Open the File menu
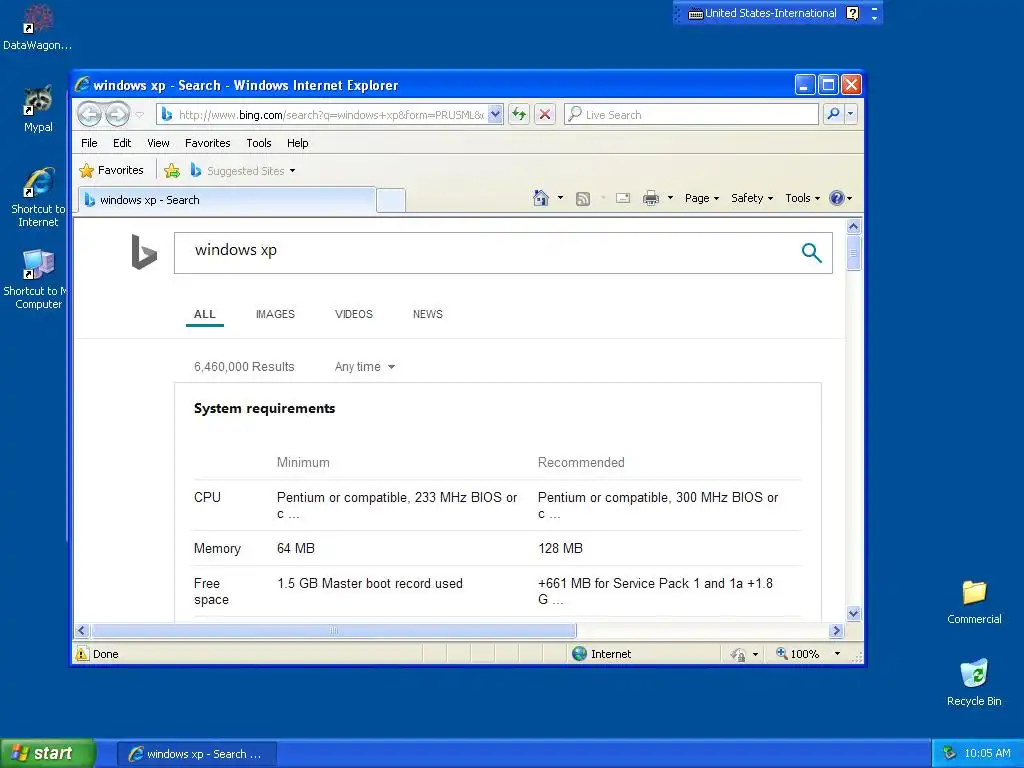Screen dimensions: 1024x768 (x=89, y=143)
